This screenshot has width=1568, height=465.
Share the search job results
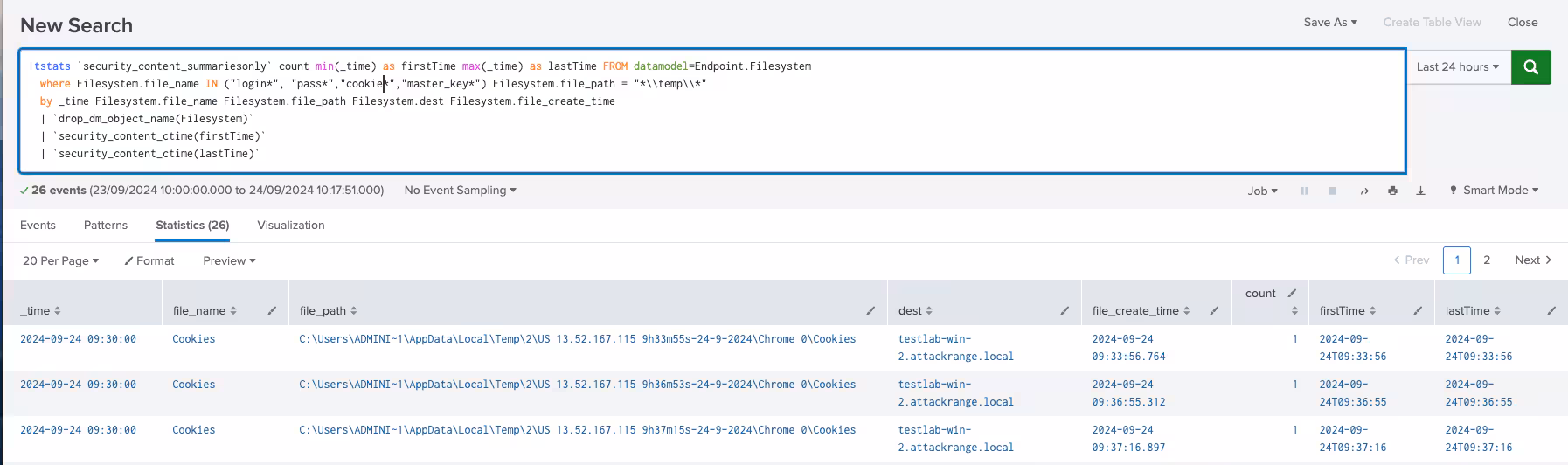coord(1364,191)
